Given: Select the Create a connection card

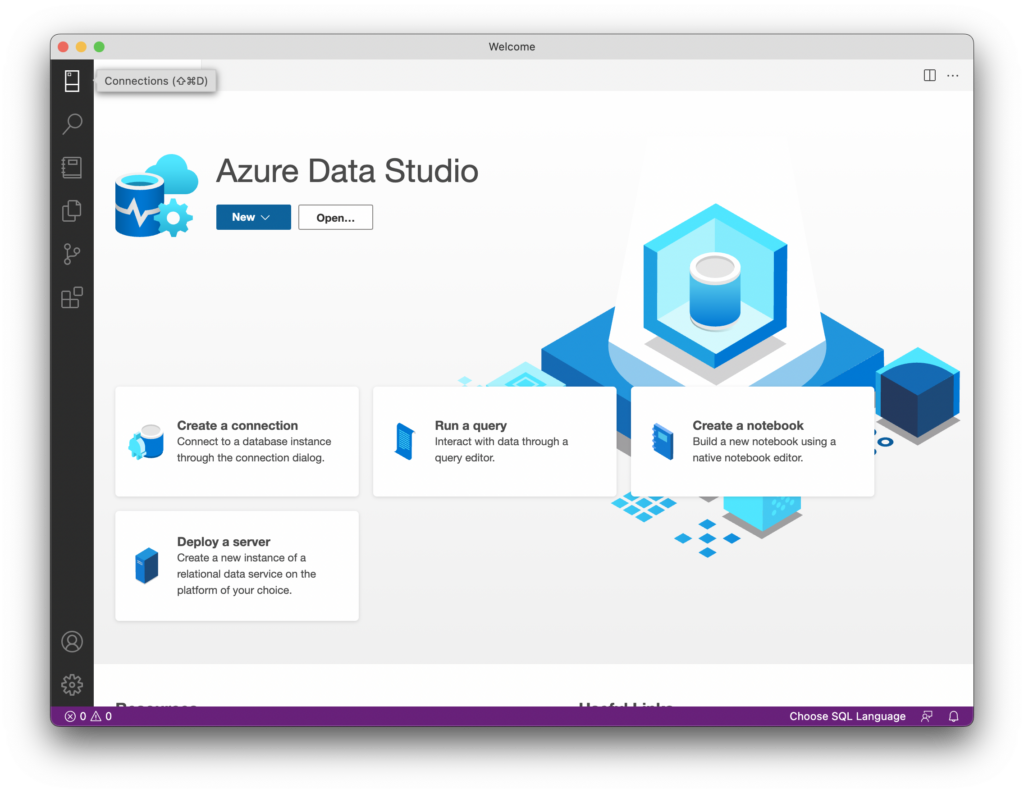Looking at the screenshot, I should pos(237,441).
